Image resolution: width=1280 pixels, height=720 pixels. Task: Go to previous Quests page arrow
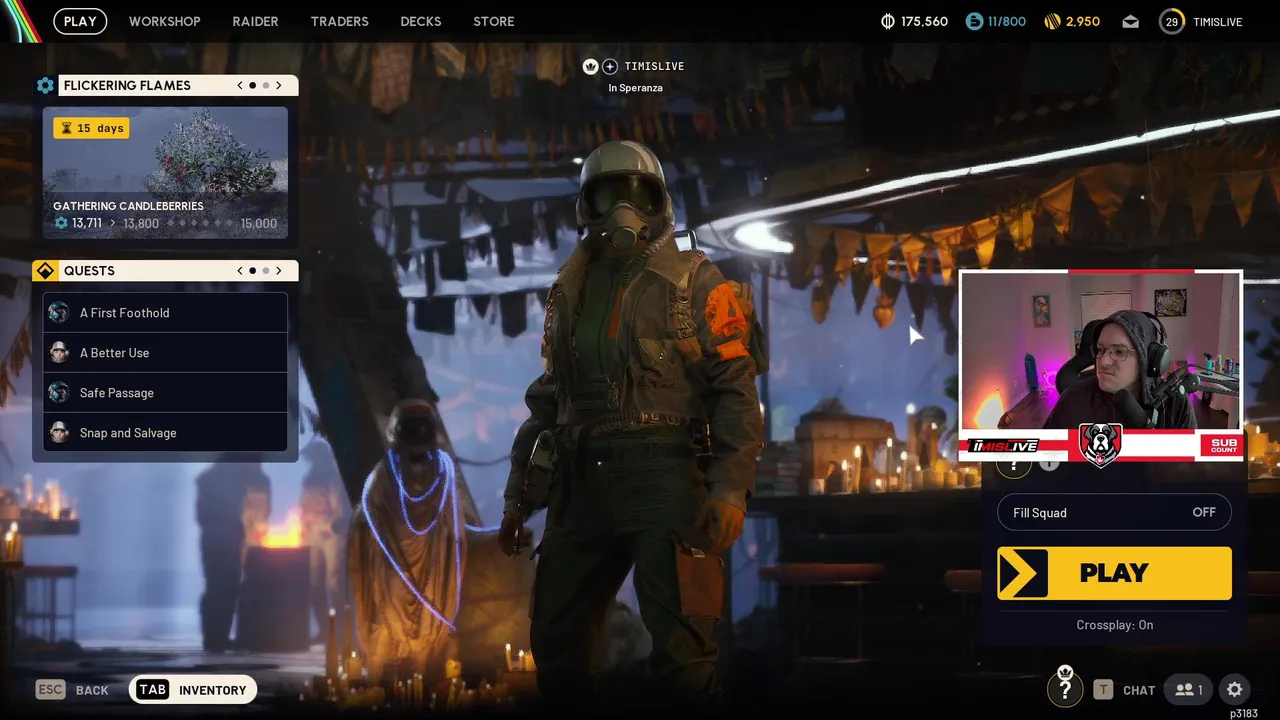pyautogui.click(x=240, y=271)
